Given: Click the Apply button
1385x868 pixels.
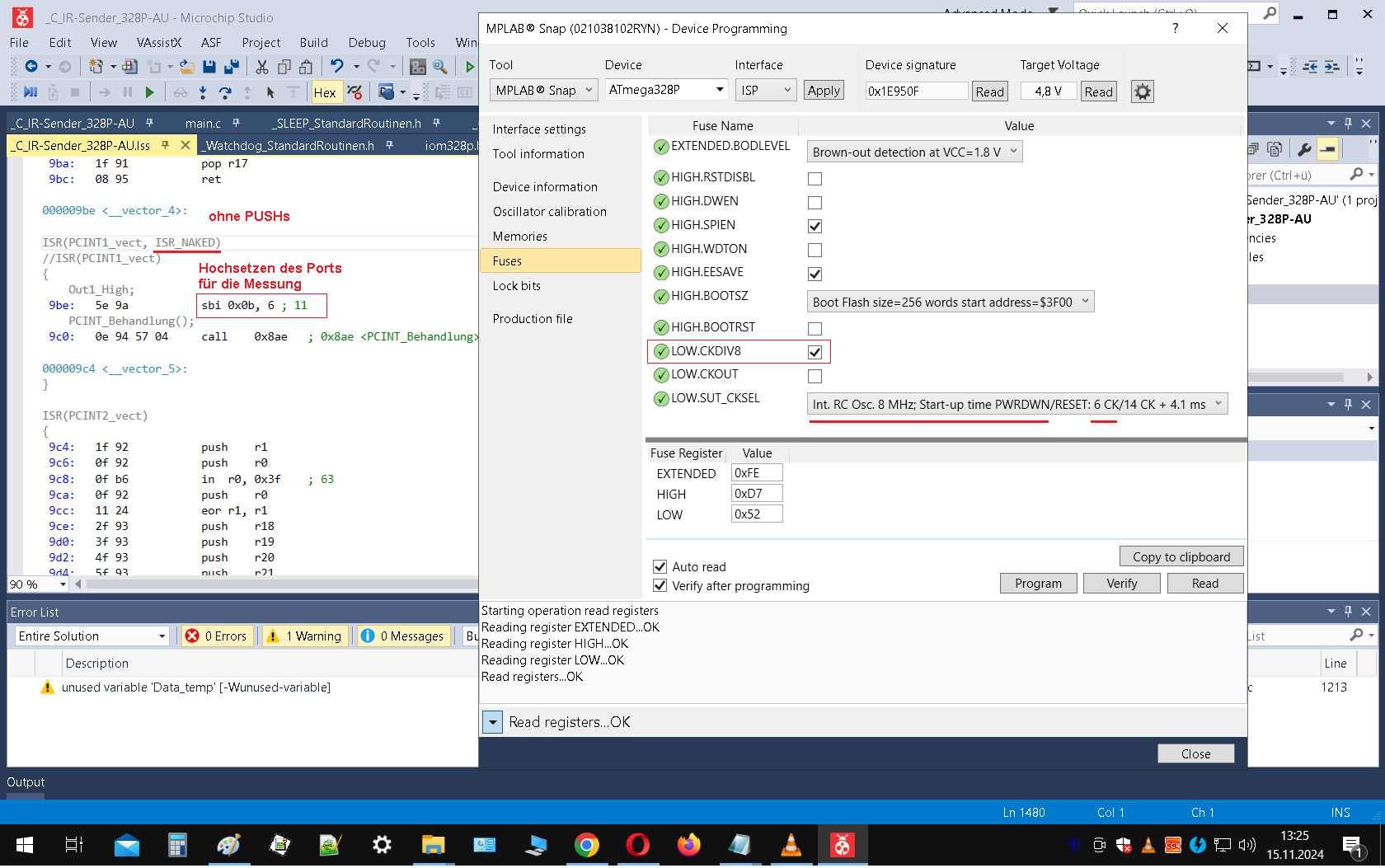Looking at the screenshot, I should tap(824, 90).
